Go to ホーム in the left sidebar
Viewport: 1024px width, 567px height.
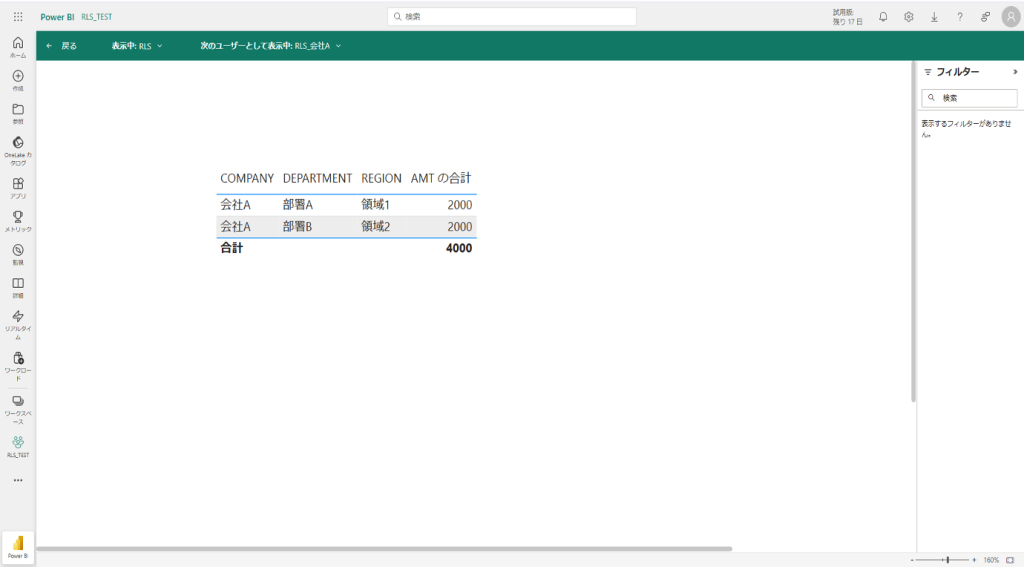(18, 46)
